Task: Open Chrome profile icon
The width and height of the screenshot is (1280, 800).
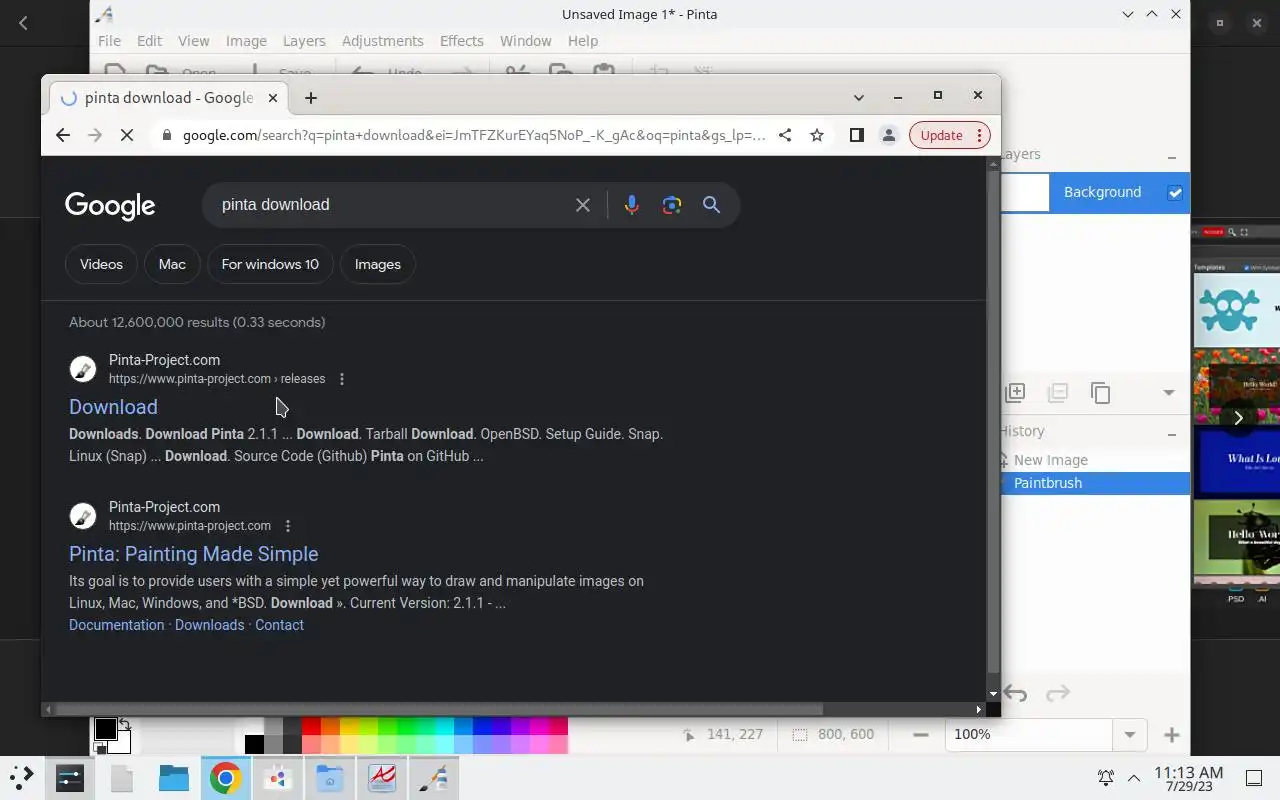Action: 888,135
